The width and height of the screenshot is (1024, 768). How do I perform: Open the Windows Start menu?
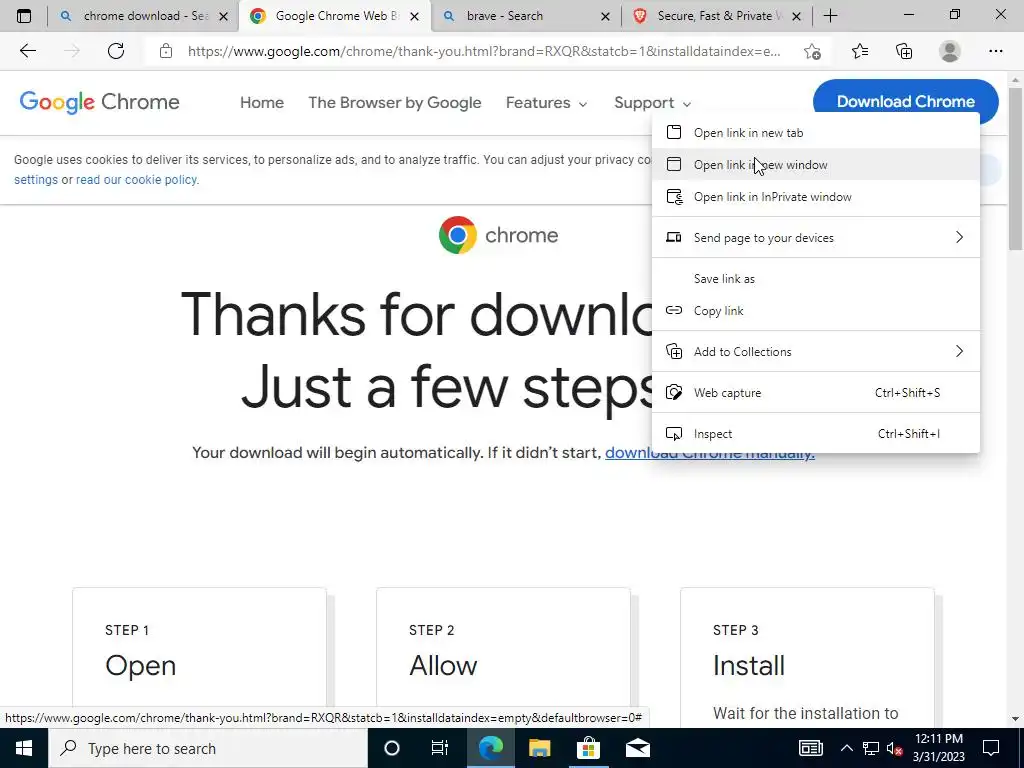pyautogui.click(x=24, y=748)
